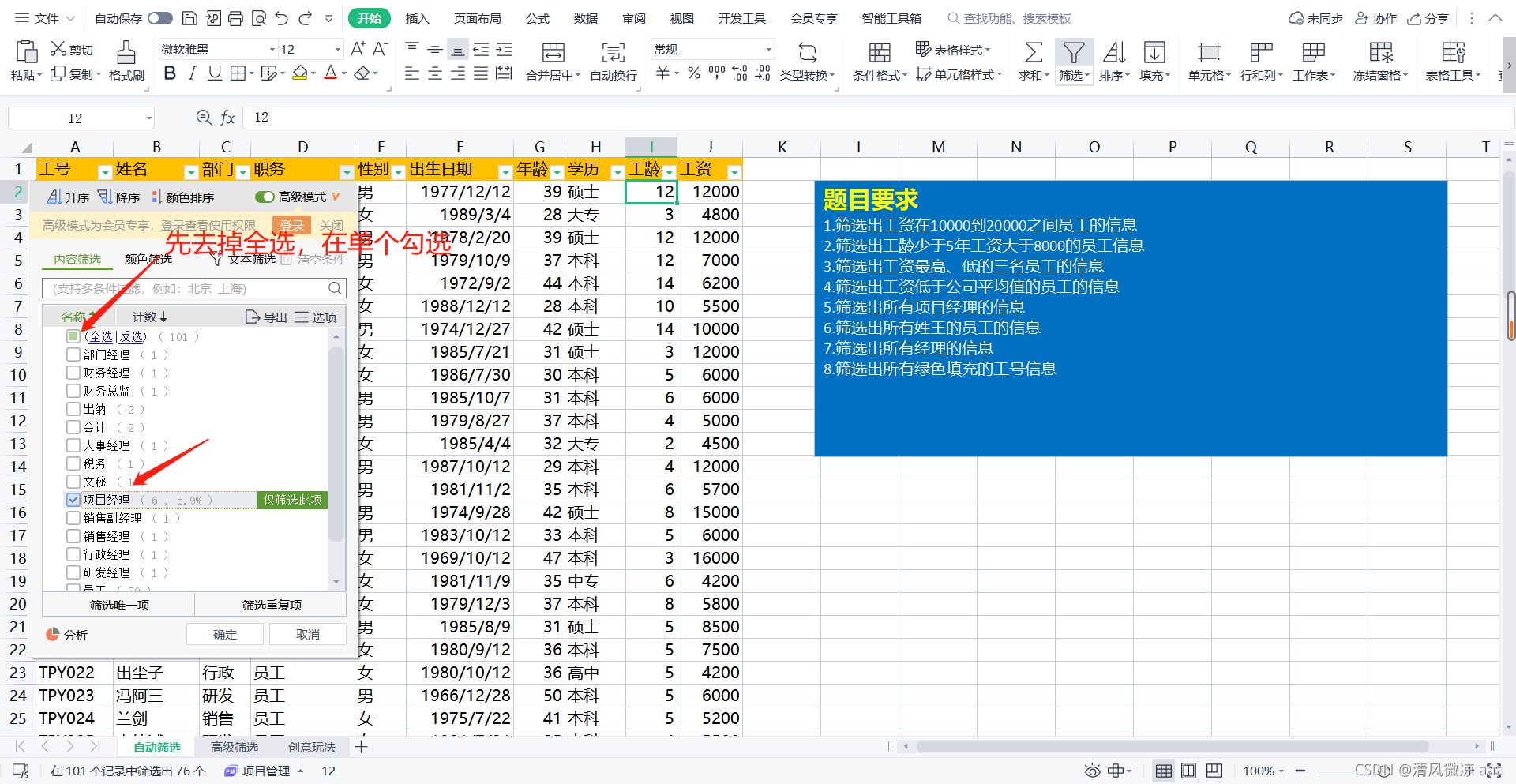The image size is (1516, 784).
Task: Open the font name dropdown
Action: (x=272, y=49)
